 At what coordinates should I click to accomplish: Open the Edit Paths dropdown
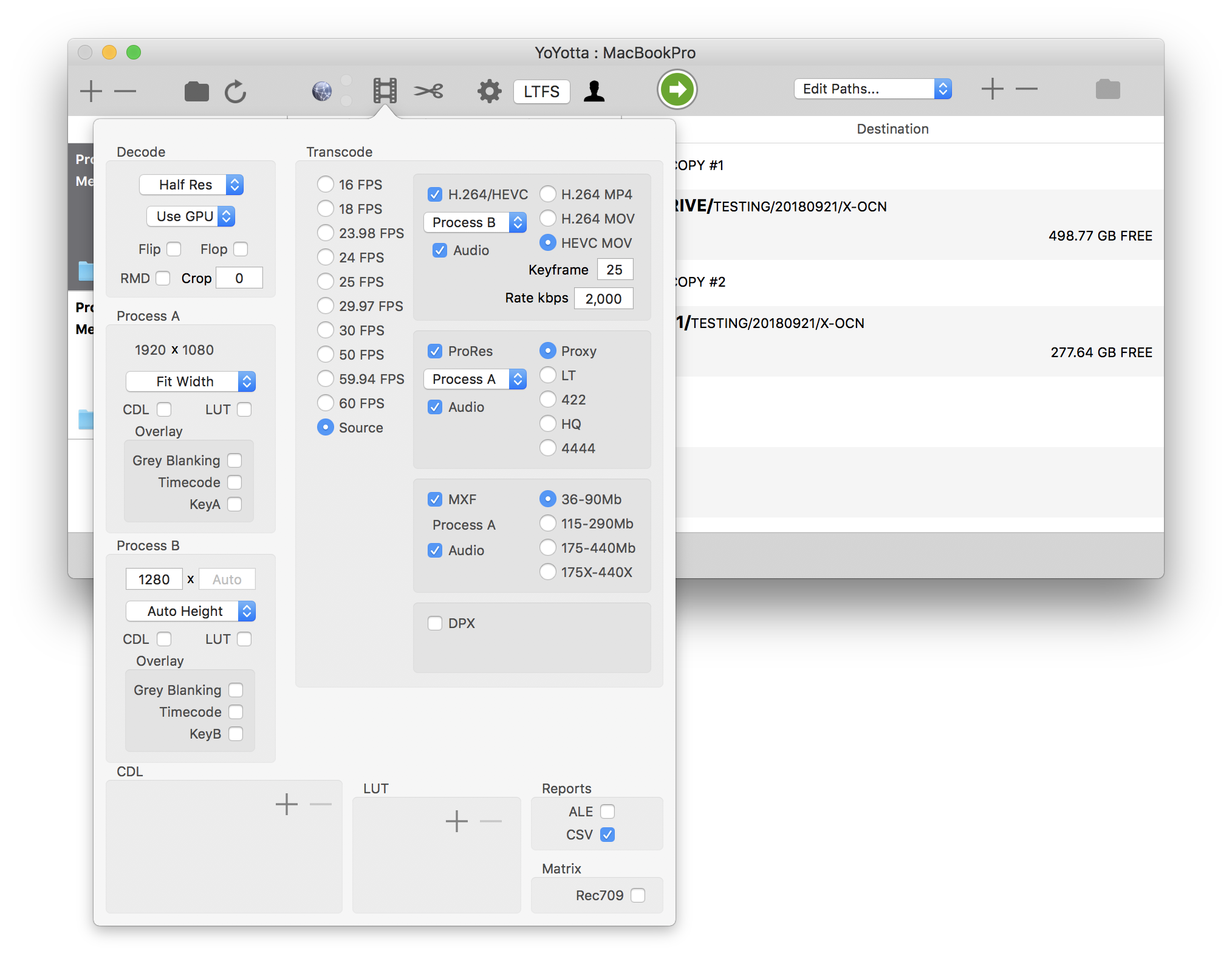pyautogui.click(x=872, y=89)
